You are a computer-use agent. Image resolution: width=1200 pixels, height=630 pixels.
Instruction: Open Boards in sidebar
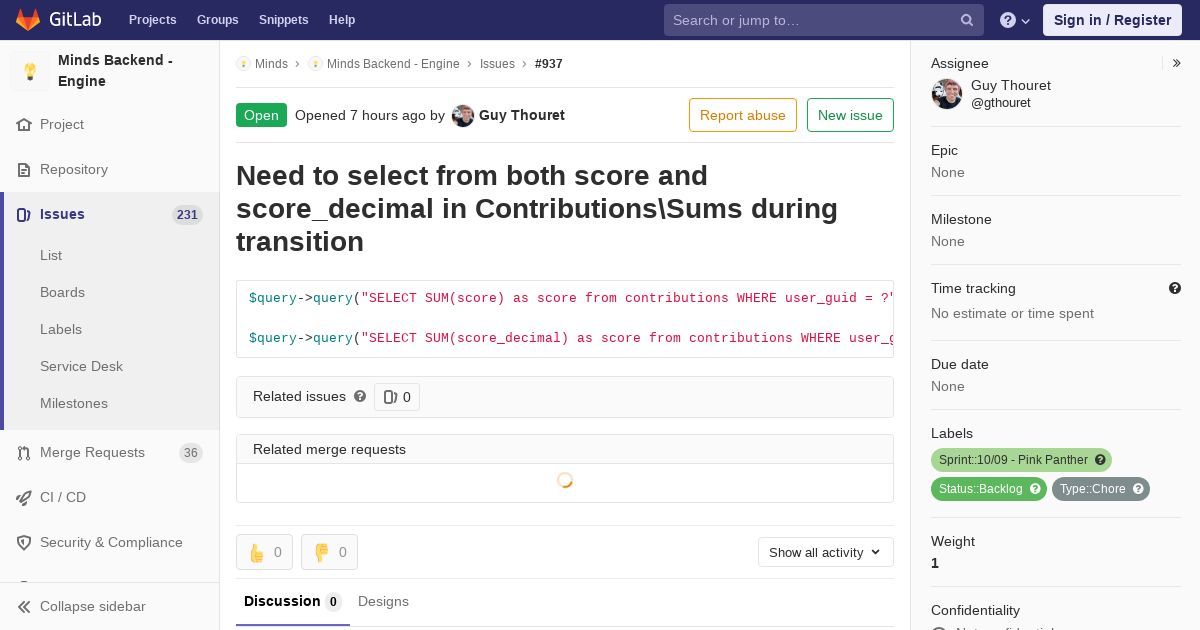(62, 292)
